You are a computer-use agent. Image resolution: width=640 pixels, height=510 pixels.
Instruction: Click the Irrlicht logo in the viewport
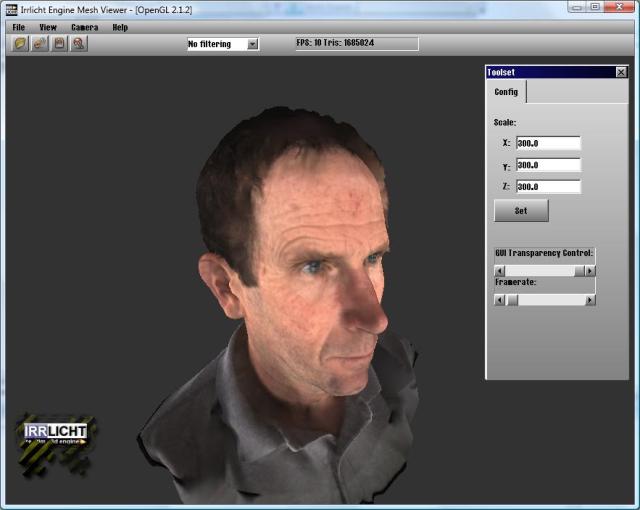56,432
